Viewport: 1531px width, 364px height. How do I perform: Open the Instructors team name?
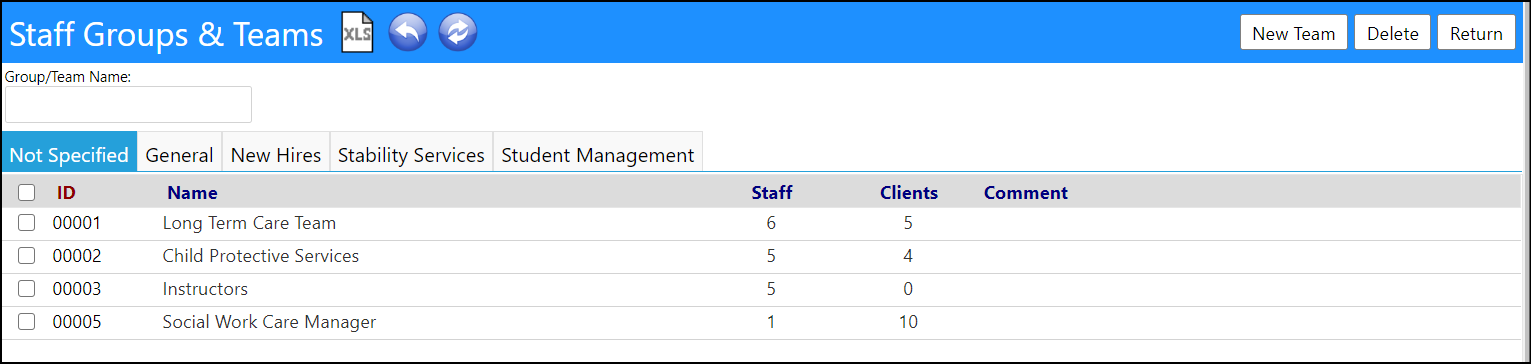(205, 289)
